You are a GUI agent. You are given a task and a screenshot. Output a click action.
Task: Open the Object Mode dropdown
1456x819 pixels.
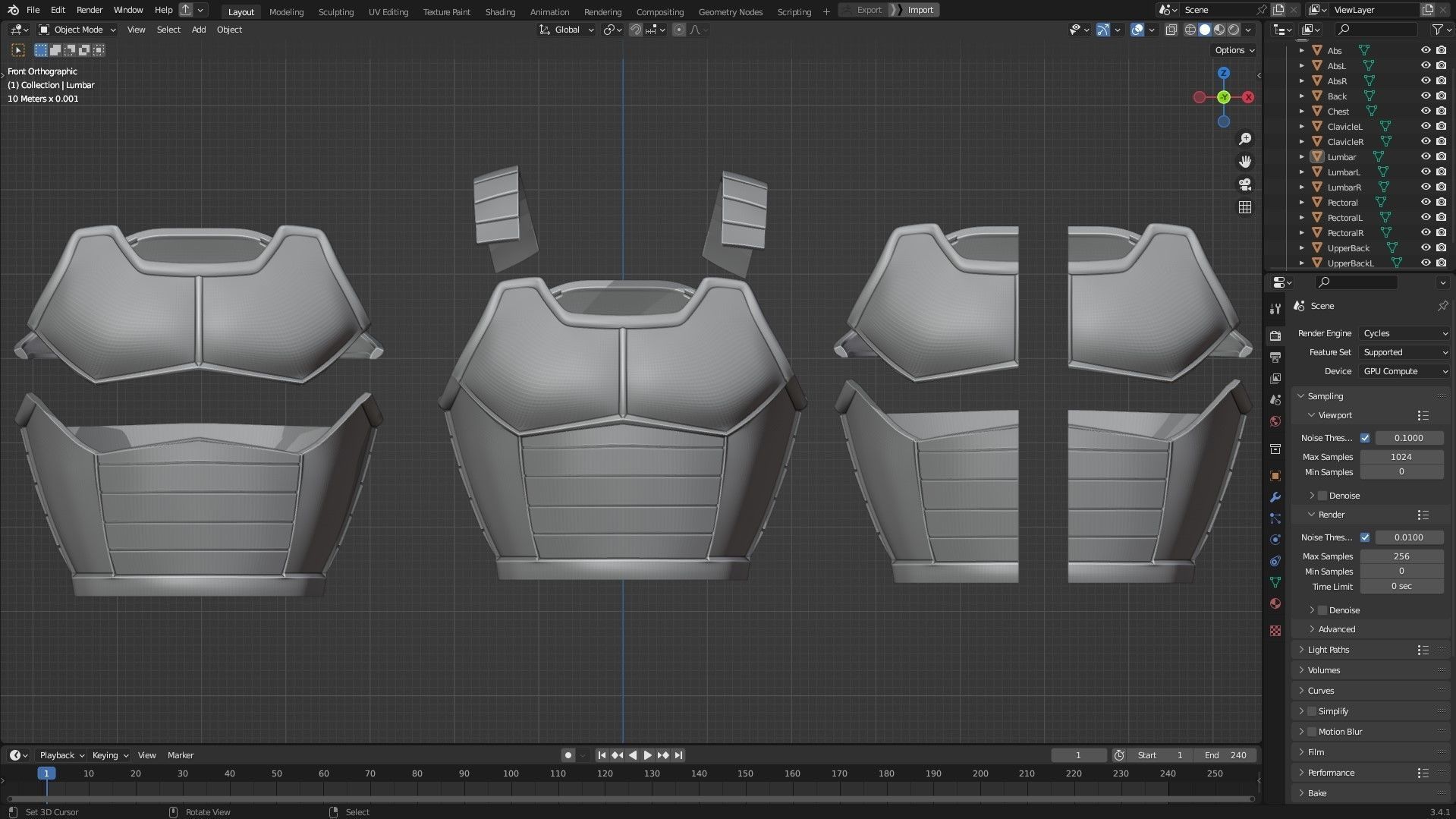(77, 30)
